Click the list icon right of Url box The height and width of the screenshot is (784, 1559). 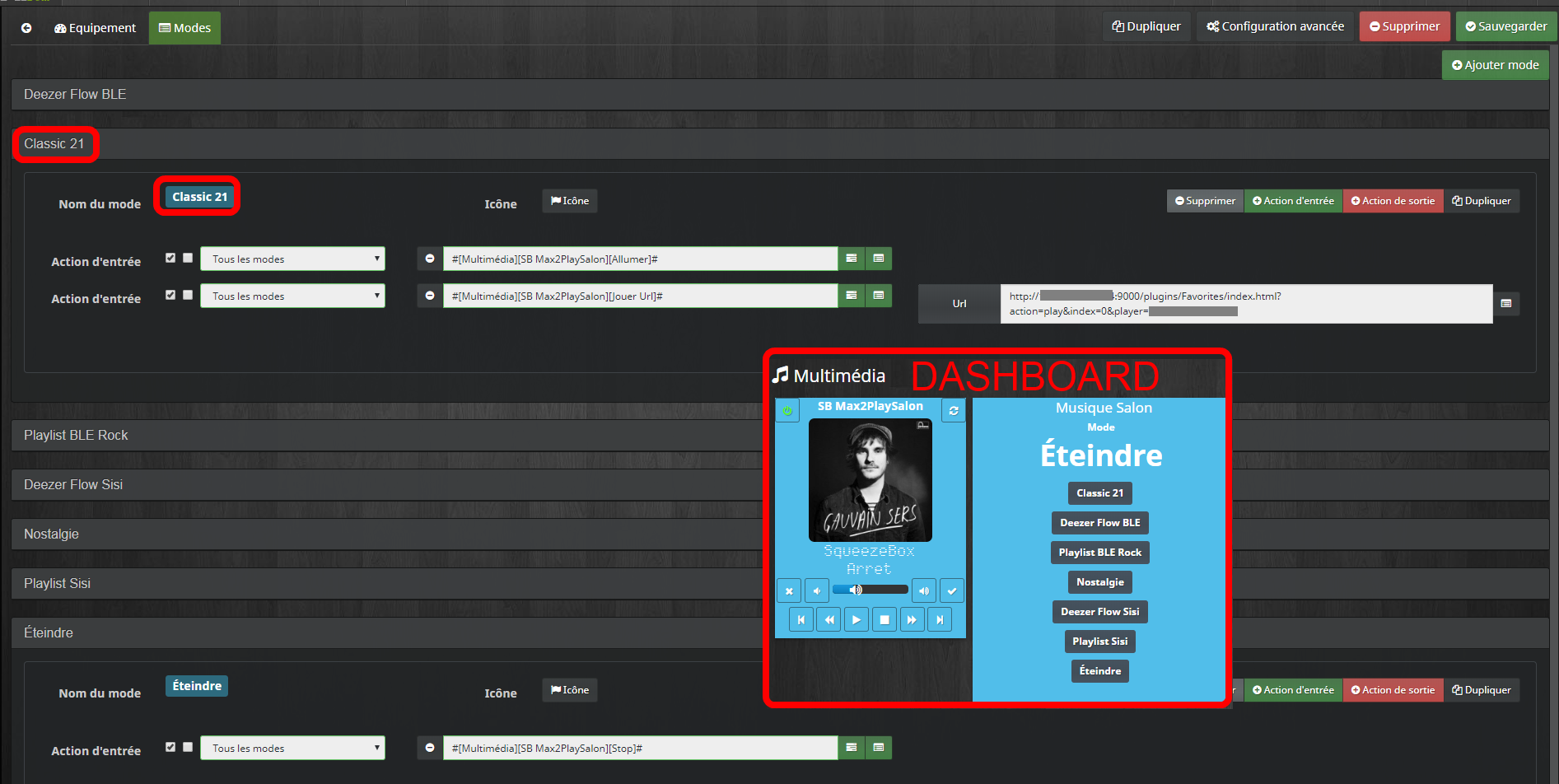pyautogui.click(x=1506, y=304)
